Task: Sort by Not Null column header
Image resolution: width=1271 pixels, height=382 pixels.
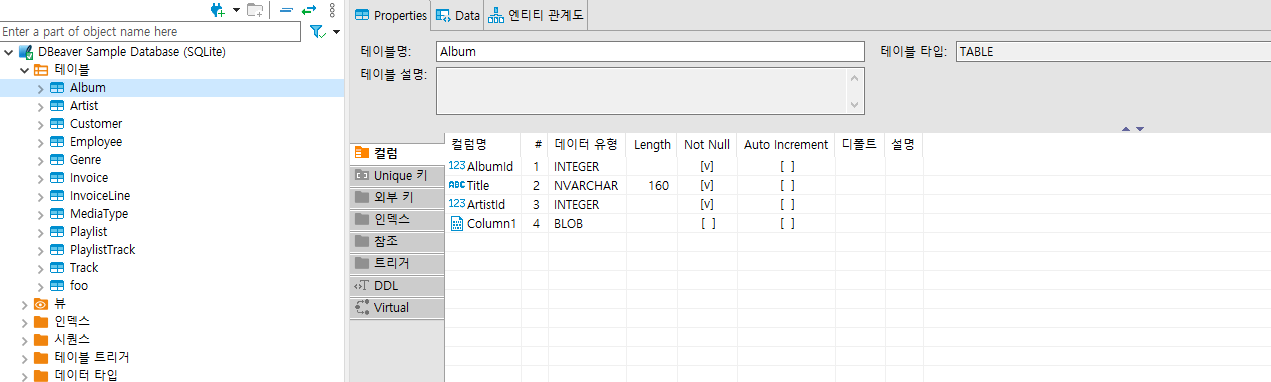Action: pos(707,144)
